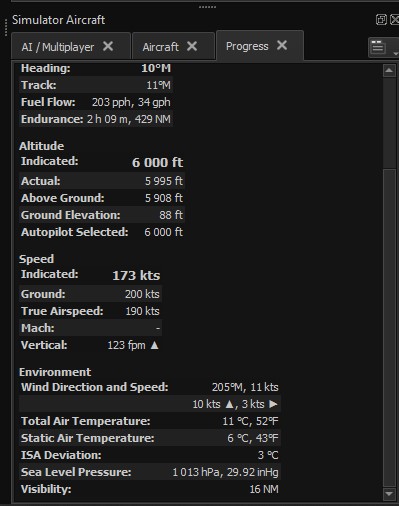
Task: Click Autopilot Selected value 6 000 ft
Action: 163,232
